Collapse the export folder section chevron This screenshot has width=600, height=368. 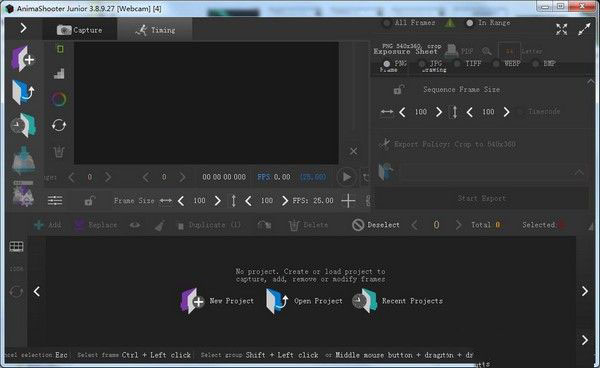tap(579, 172)
